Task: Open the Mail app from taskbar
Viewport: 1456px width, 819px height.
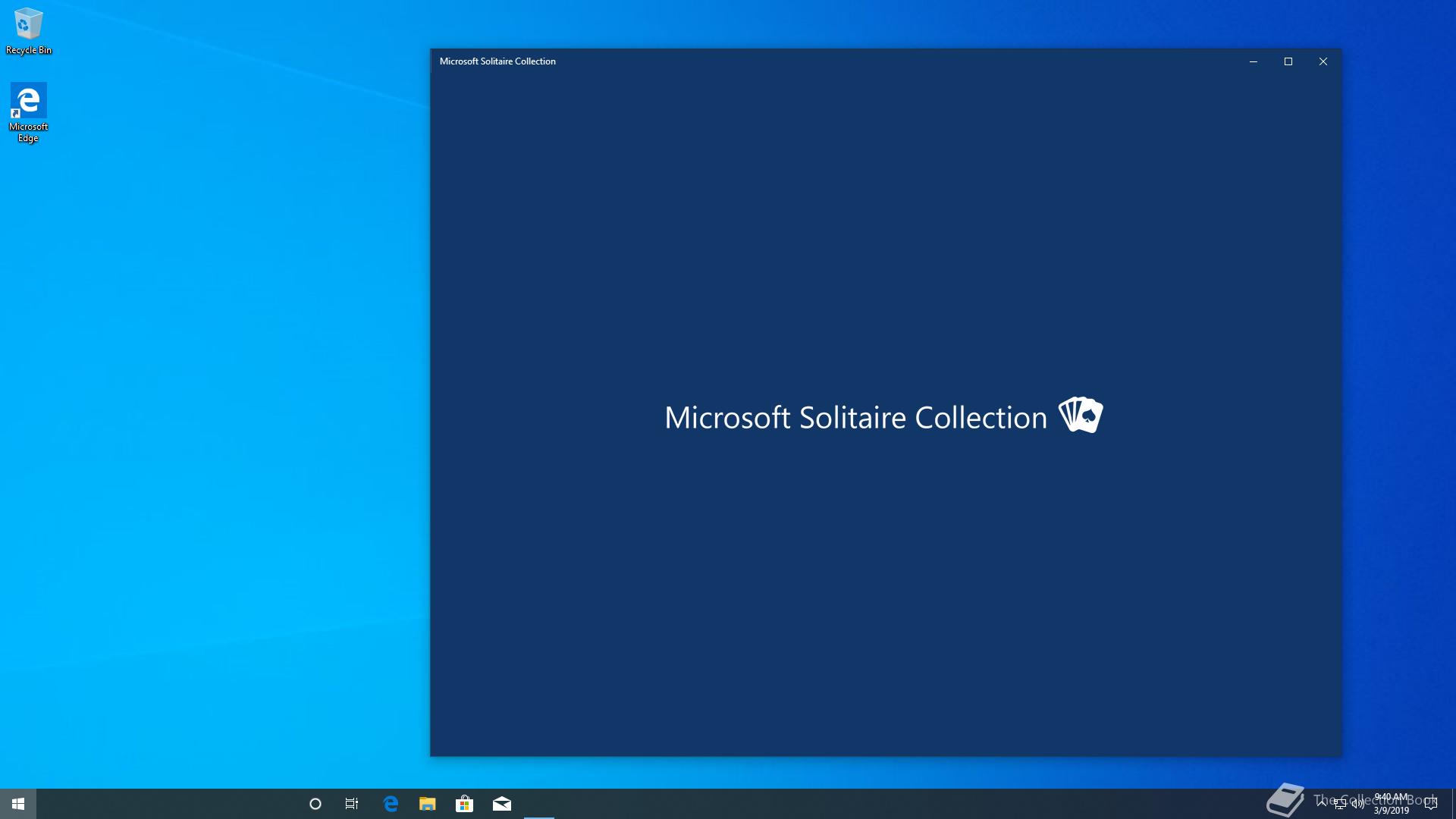Action: pyautogui.click(x=502, y=804)
